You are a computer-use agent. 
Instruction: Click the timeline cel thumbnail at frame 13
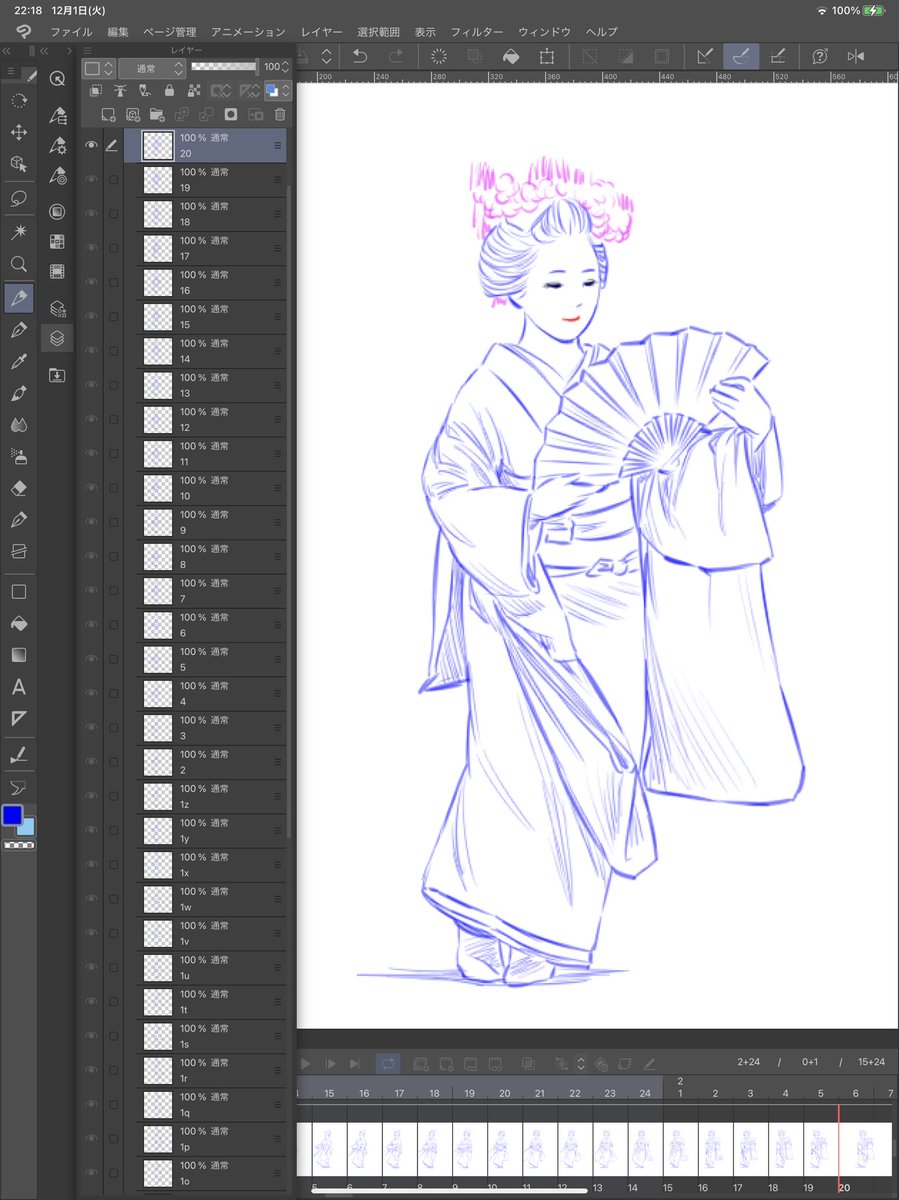click(x=610, y=1148)
